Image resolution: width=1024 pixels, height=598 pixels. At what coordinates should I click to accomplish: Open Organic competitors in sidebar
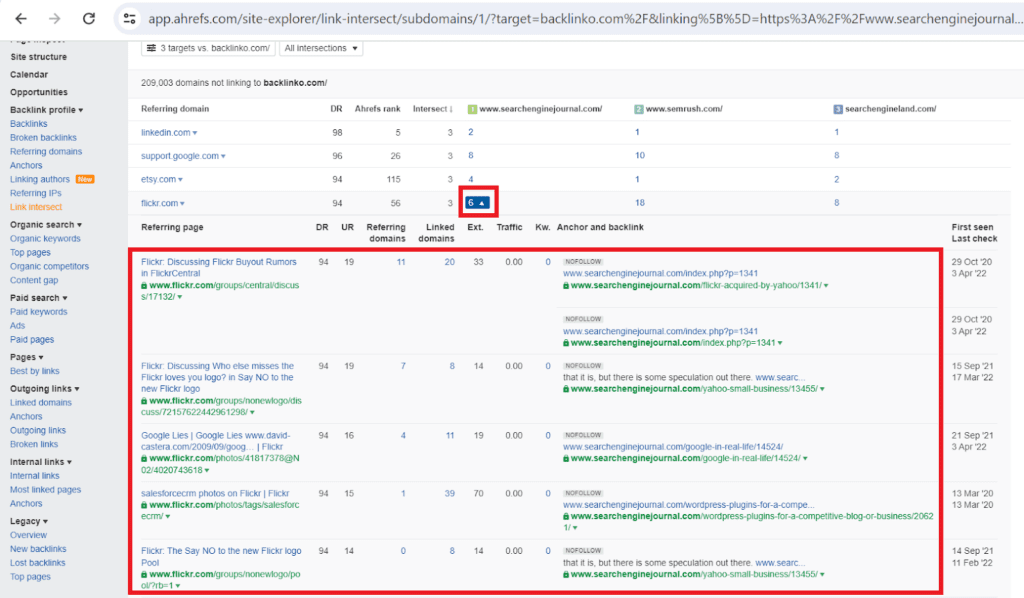pos(50,266)
